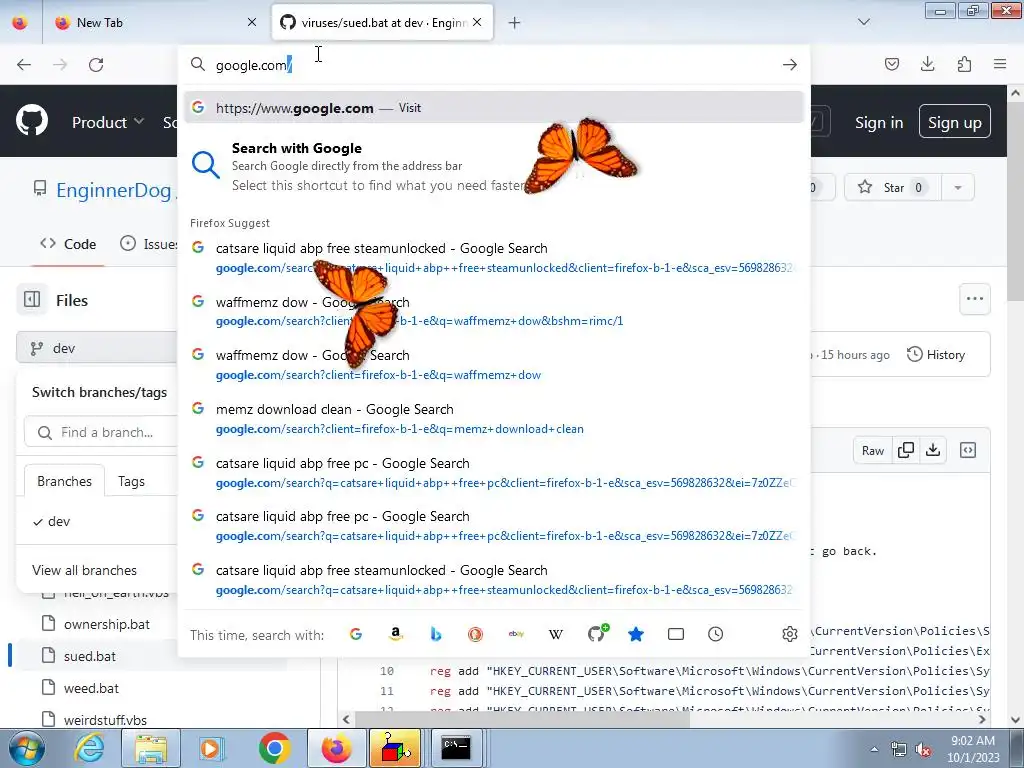This screenshot has width=1024, height=768.
Task: Open file History link
Action: [x=936, y=355]
